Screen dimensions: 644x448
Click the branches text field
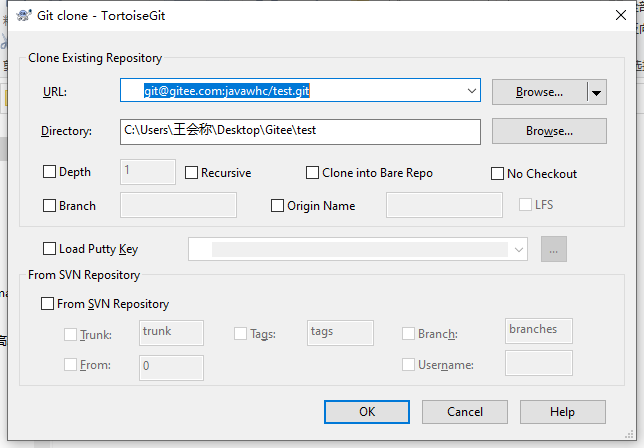click(538, 331)
